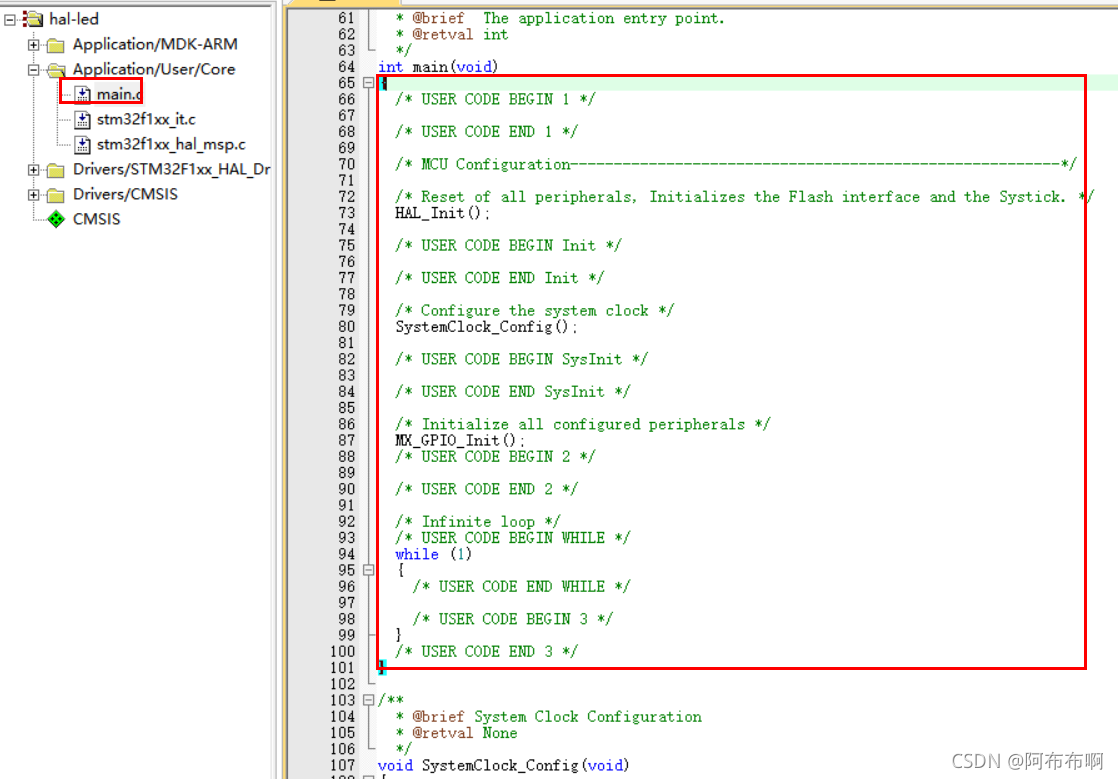
Task: Click line number 94 in the gutter
Action: point(347,554)
